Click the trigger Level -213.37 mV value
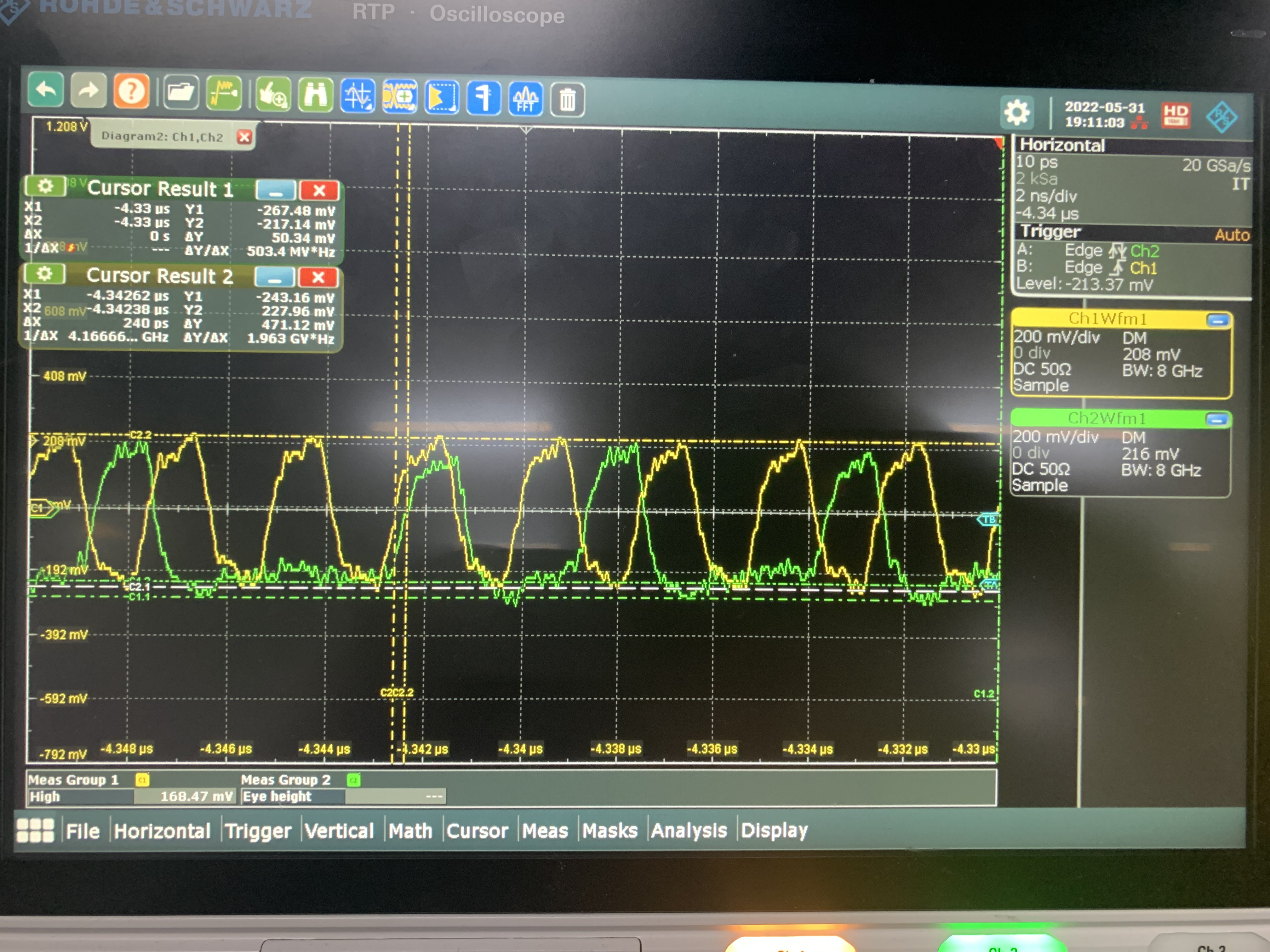The width and height of the screenshot is (1270, 952). [x=1084, y=284]
